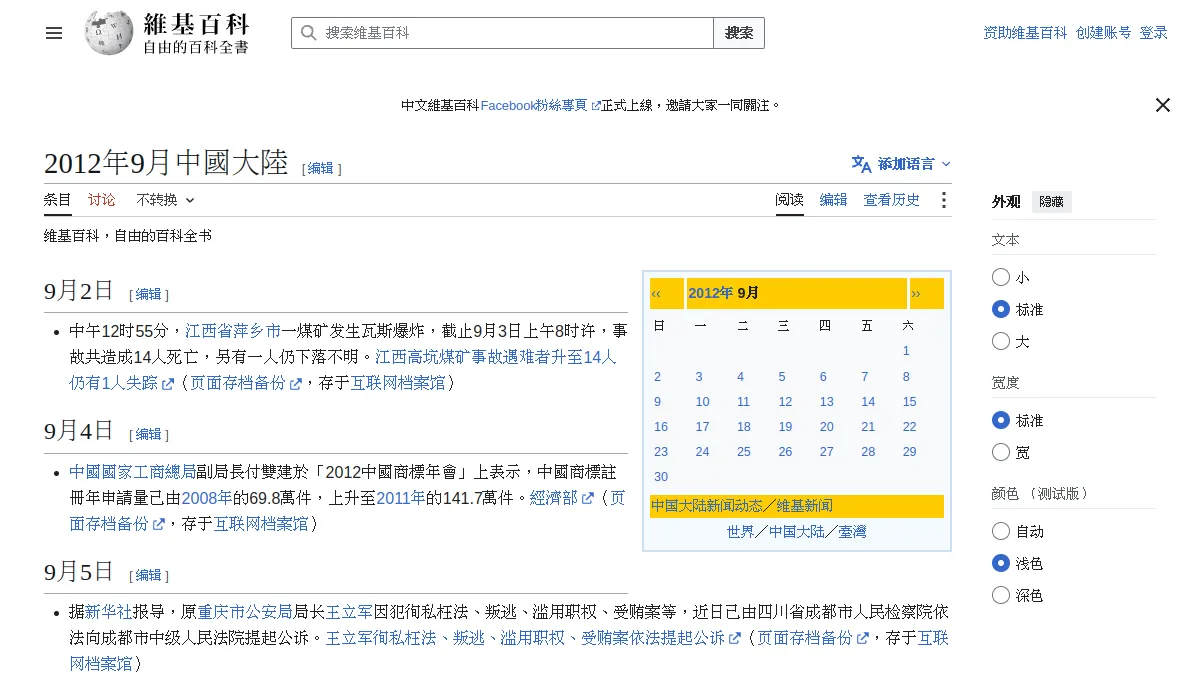Open 页面存档备份 link in 9月2日 entry
1200x675 pixels.
pos(245,383)
